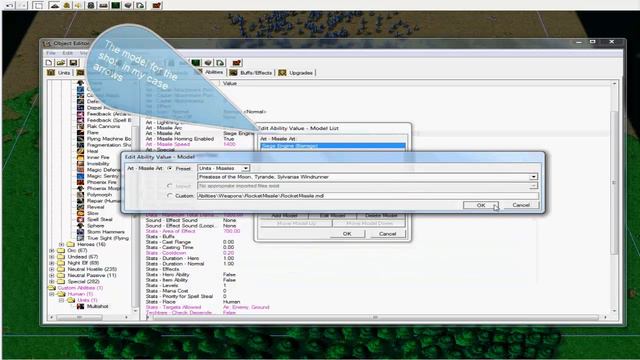Open File menu in Object Editor

pos(51,53)
